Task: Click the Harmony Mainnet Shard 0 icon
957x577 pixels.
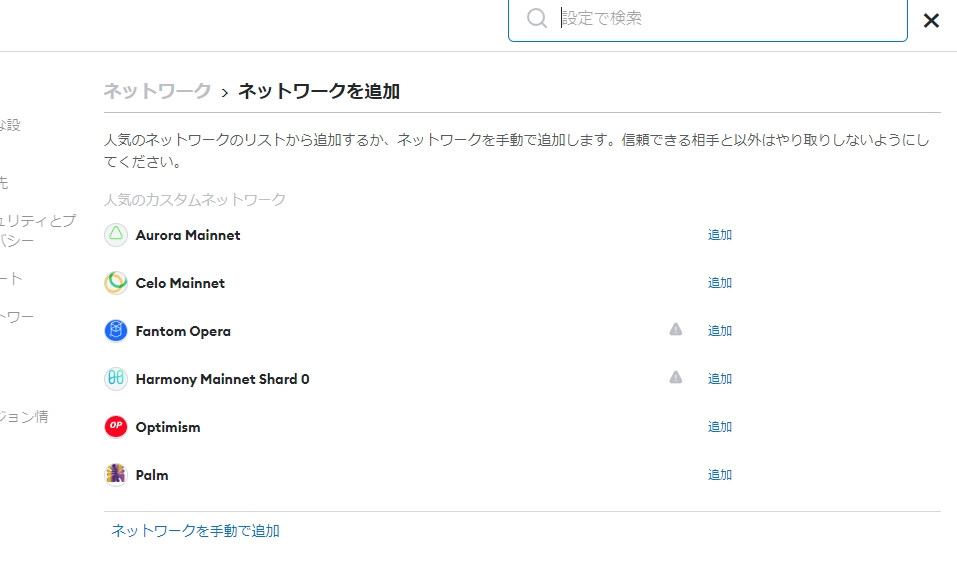Action: pos(116,379)
